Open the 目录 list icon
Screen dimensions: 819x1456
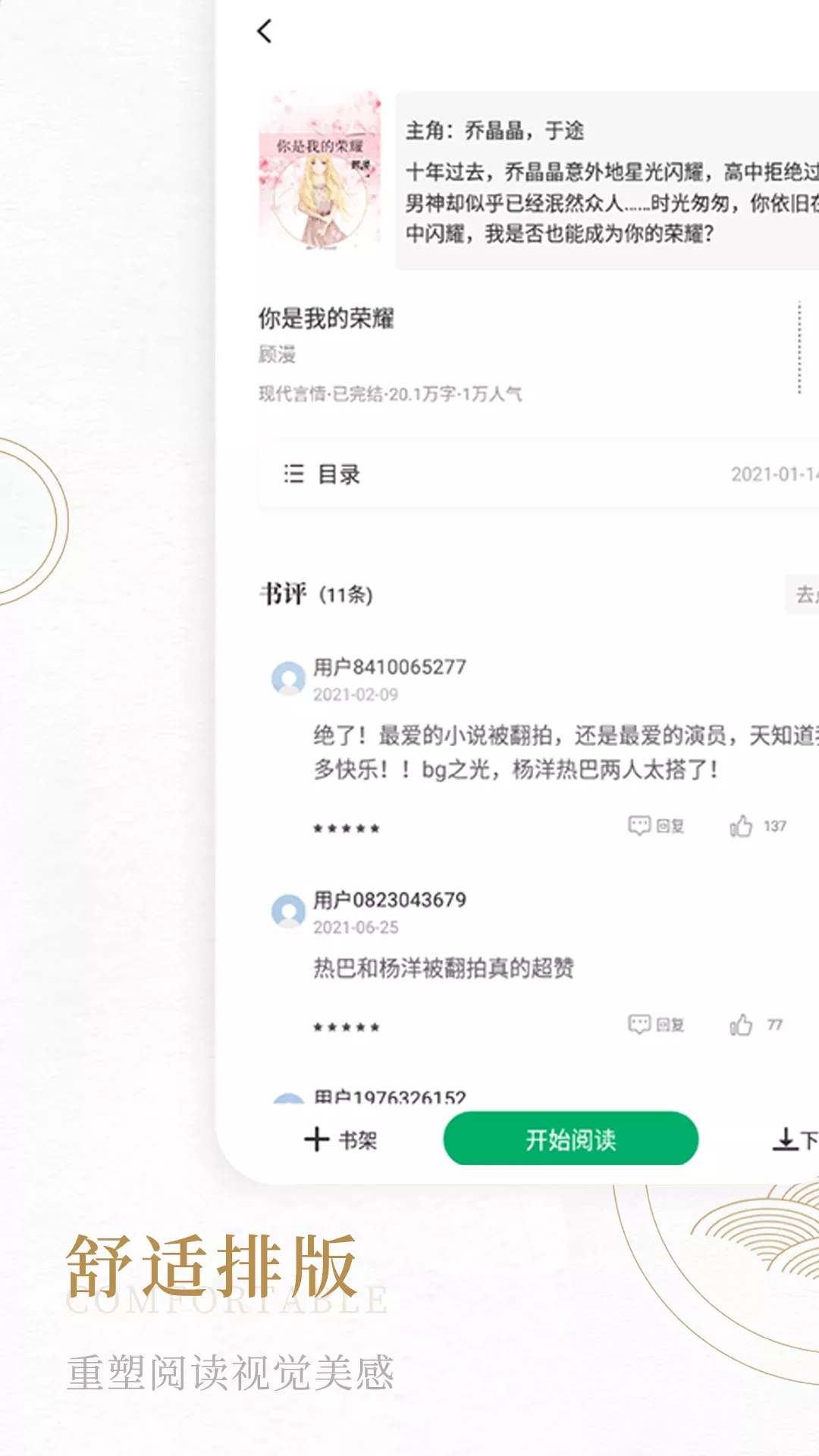(293, 474)
